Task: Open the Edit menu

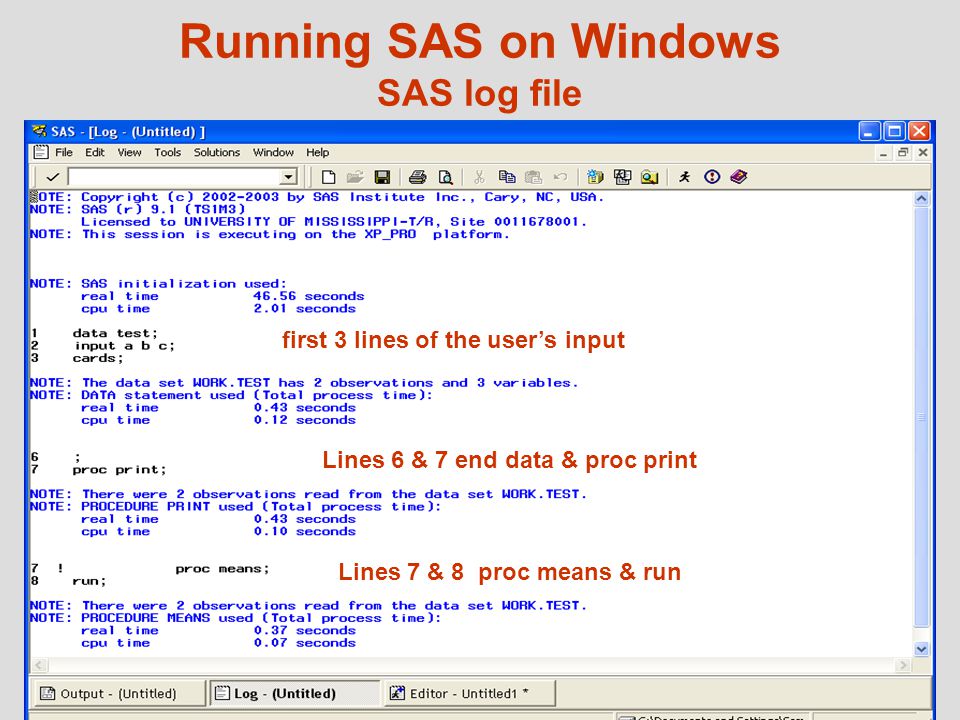Action: click(94, 152)
